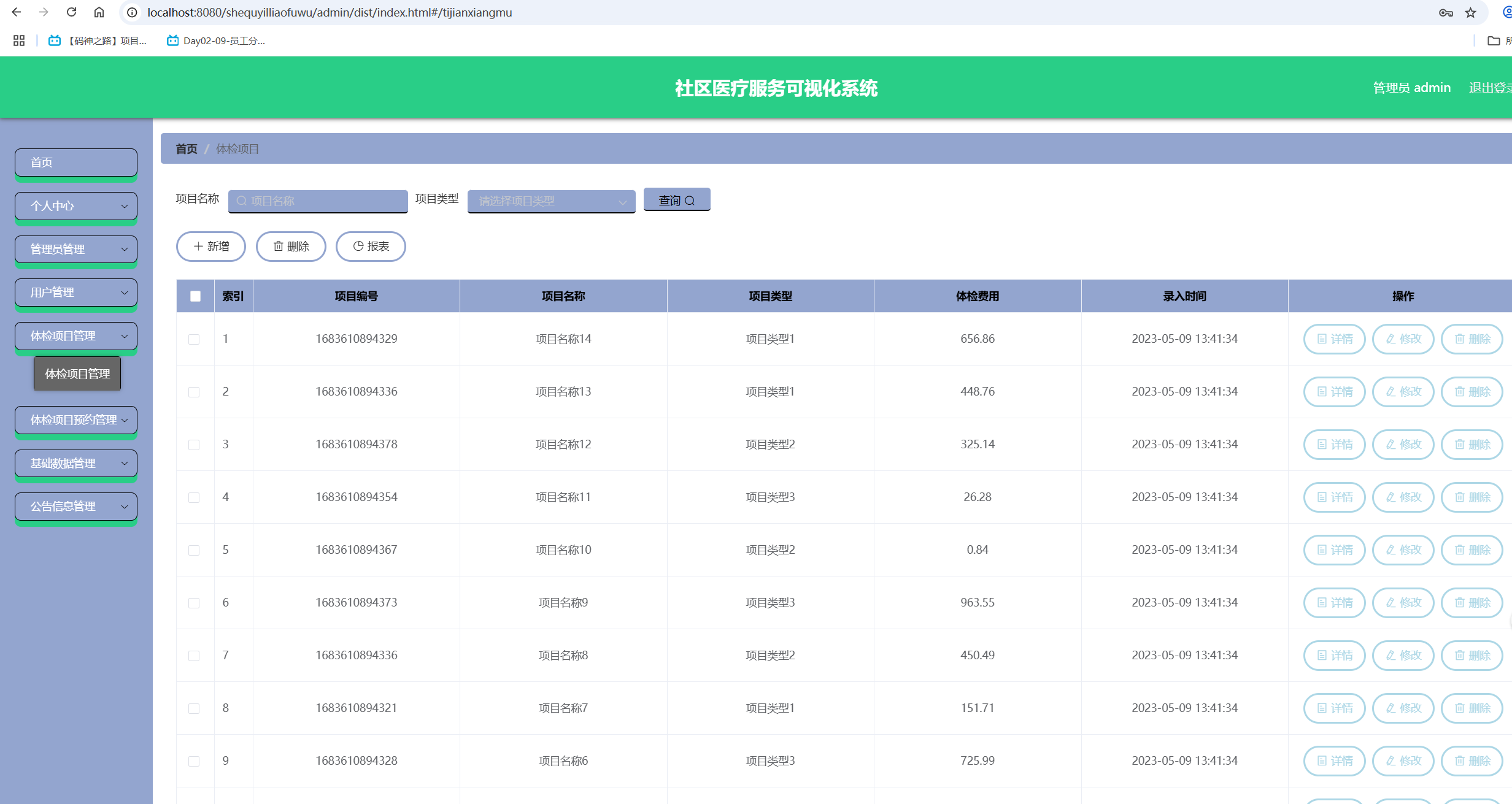Toggle the select-all header checkbox
The height and width of the screenshot is (804, 1512).
[196, 296]
